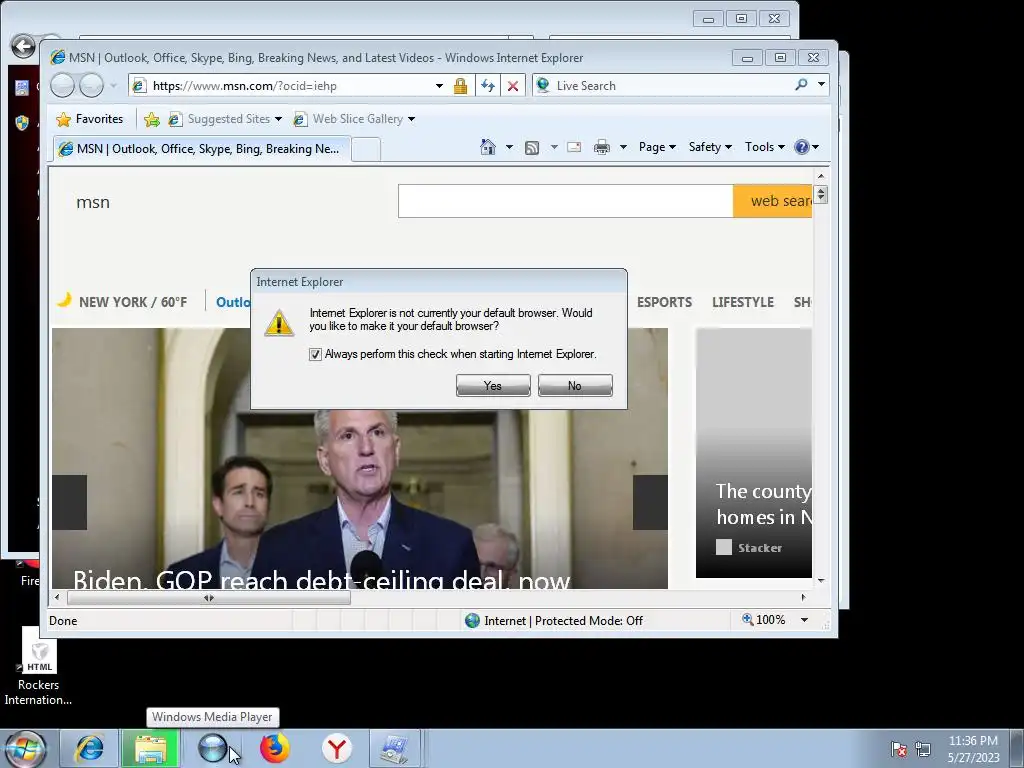Open the address bar history dropdown
Screen dimensions: 1024x768
440,86
